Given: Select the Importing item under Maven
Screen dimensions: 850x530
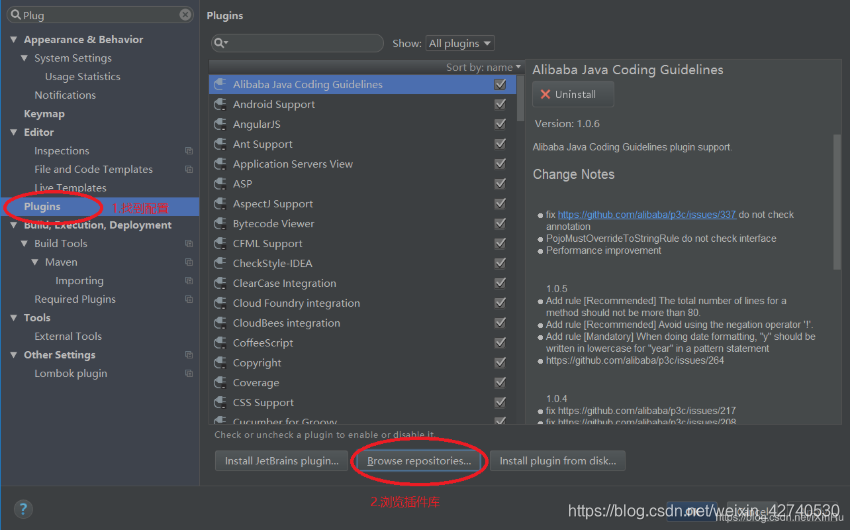Looking at the screenshot, I should tap(79, 281).
